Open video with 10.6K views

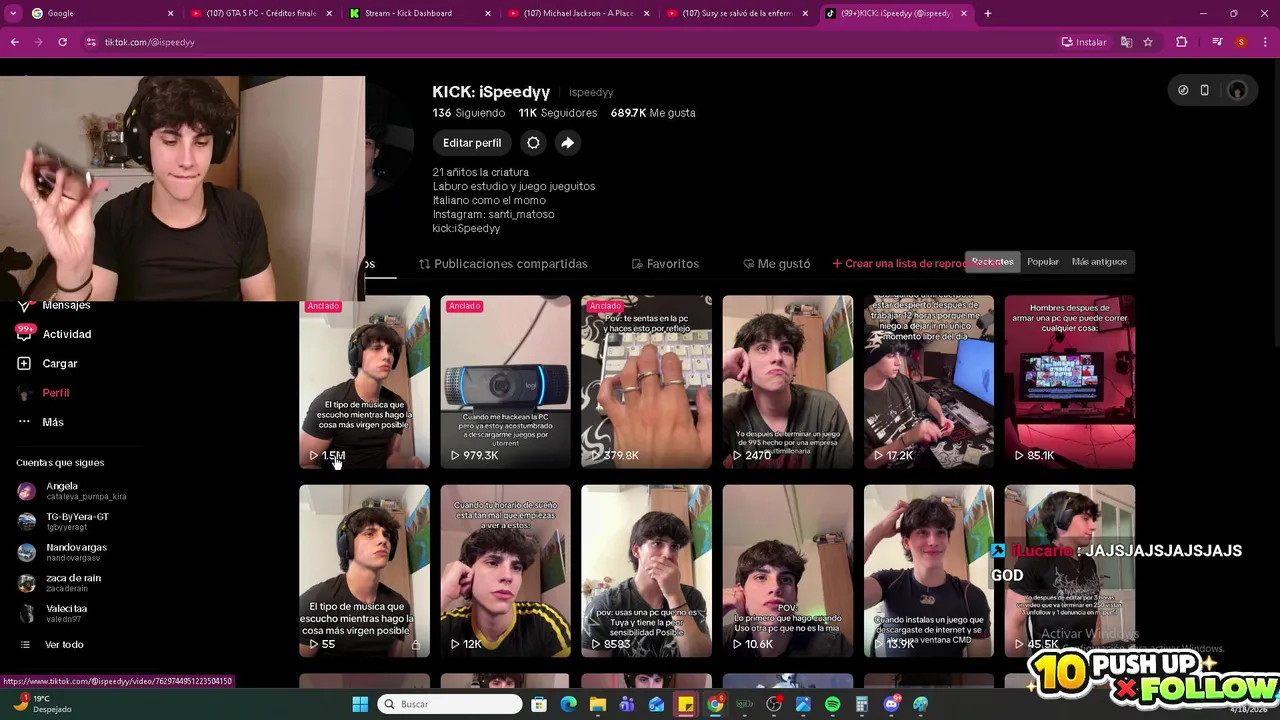tap(788, 571)
